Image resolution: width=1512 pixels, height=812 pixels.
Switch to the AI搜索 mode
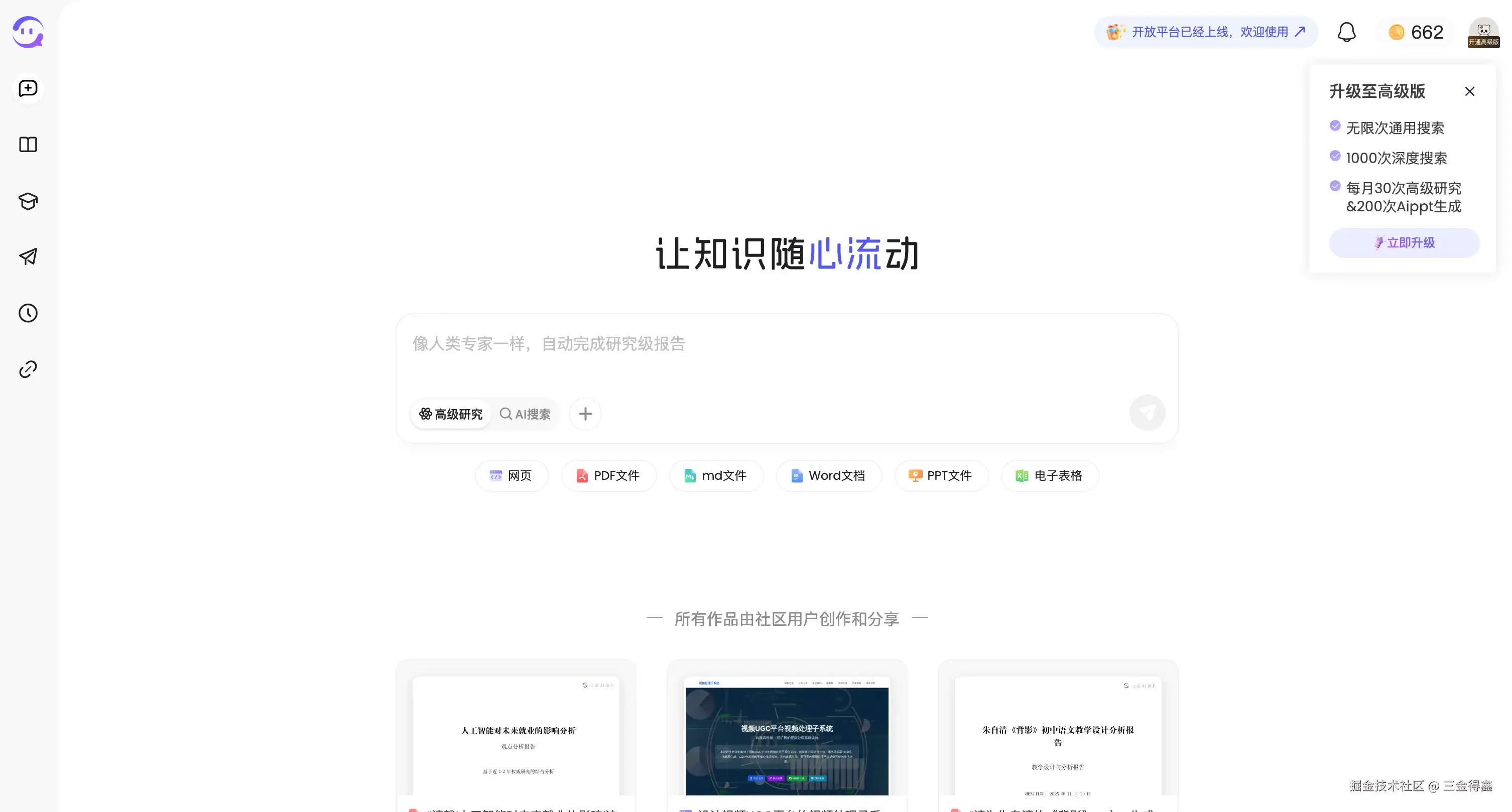(x=525, y=414)
